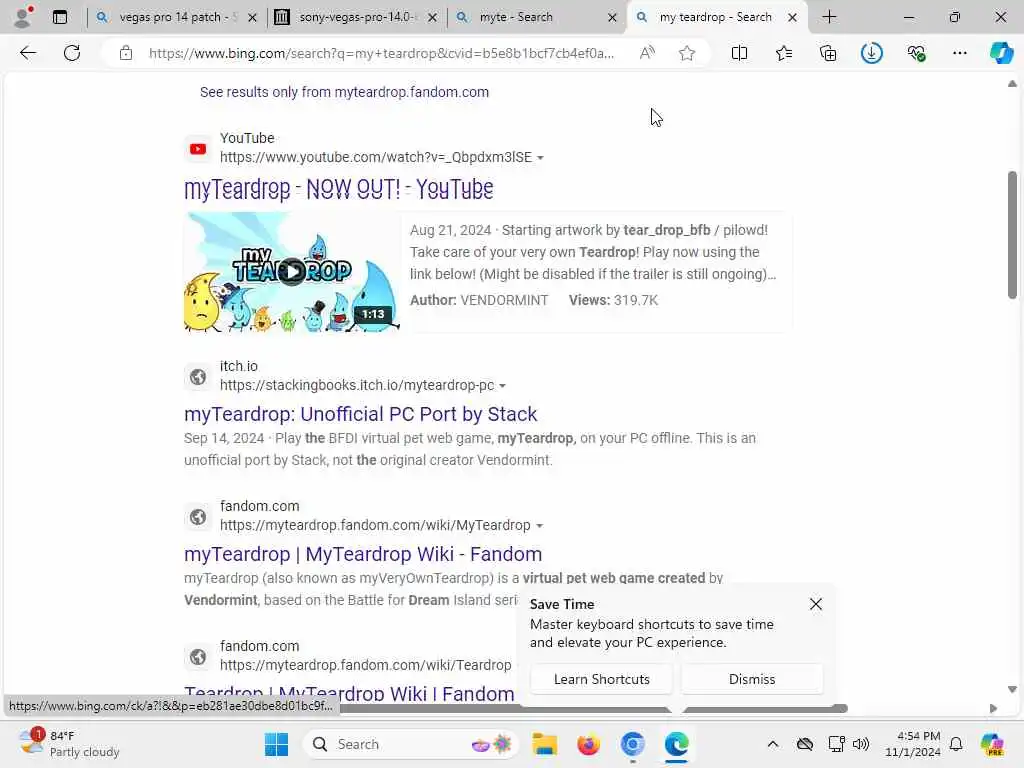Open the browser profile icon
Image resolution: width=1024 pixels, height=768 pixels.
tap(23, 17)
